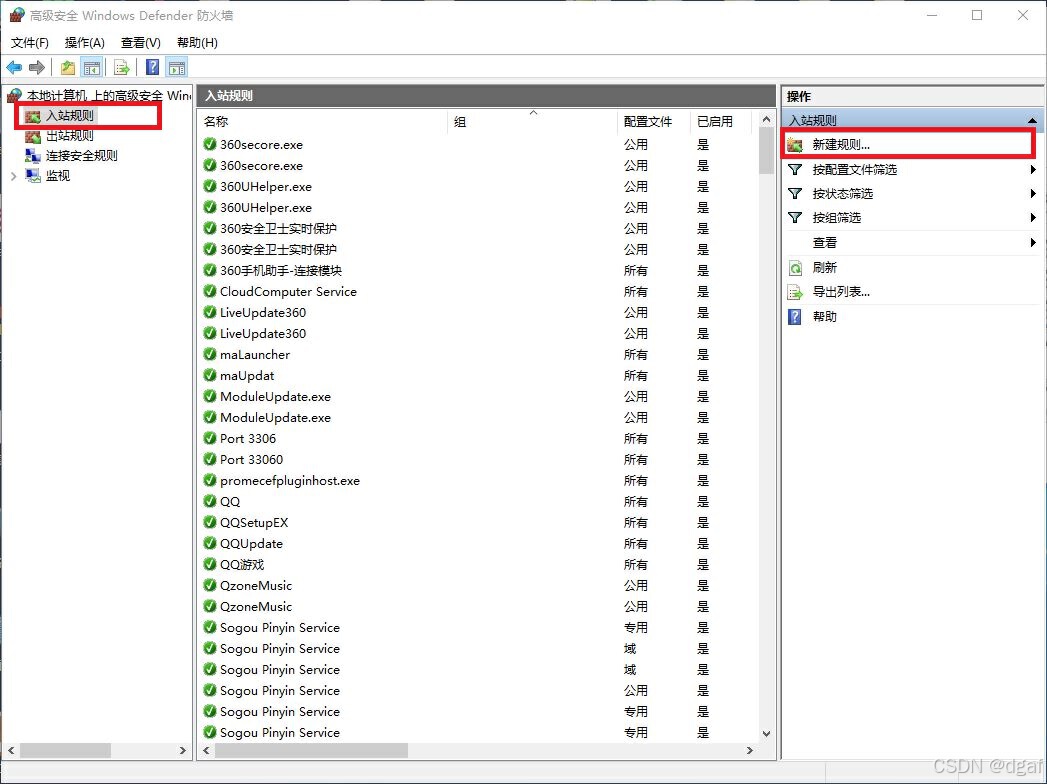Click the green check icon for maLauncher

[210, 355]
